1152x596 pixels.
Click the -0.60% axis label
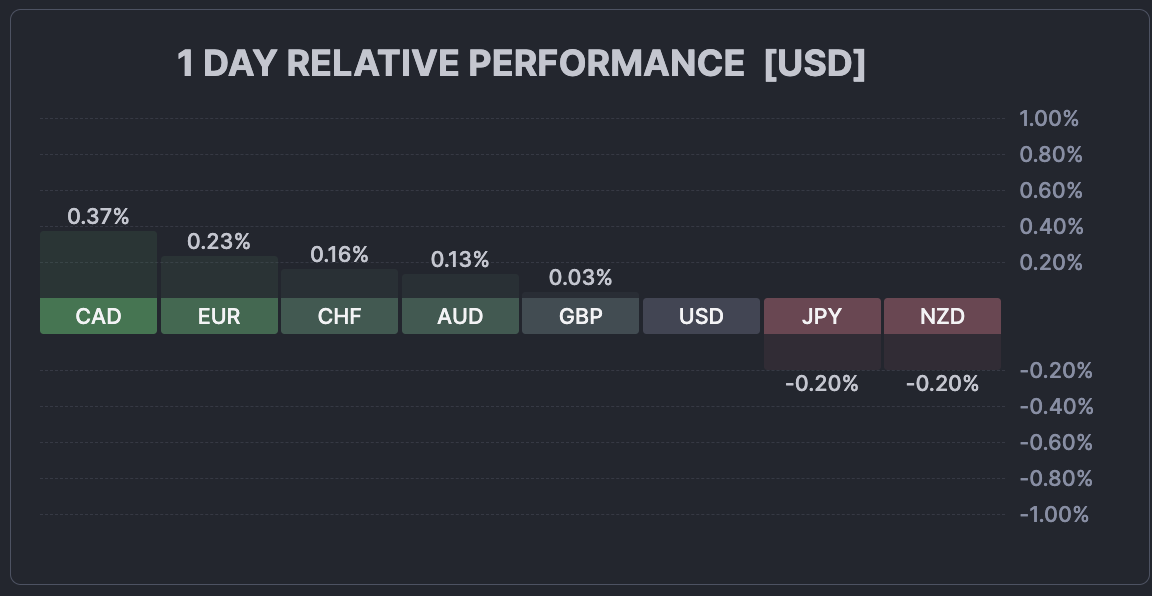pos(1055,443)
